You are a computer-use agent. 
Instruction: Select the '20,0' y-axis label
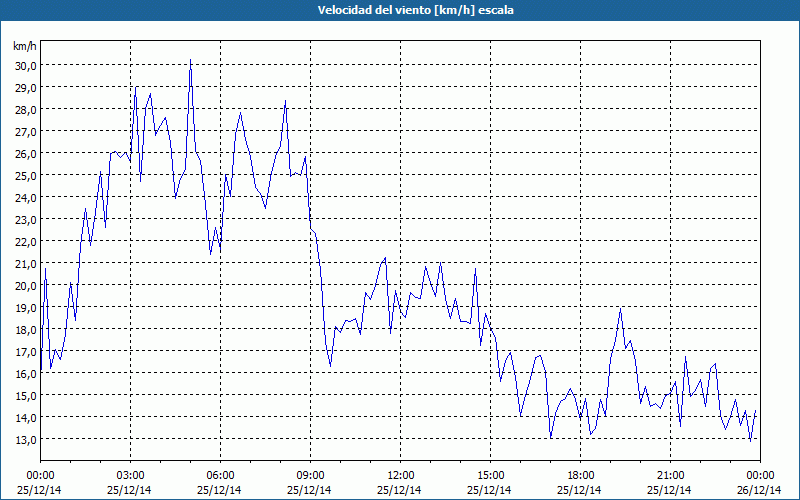[24, 285]
